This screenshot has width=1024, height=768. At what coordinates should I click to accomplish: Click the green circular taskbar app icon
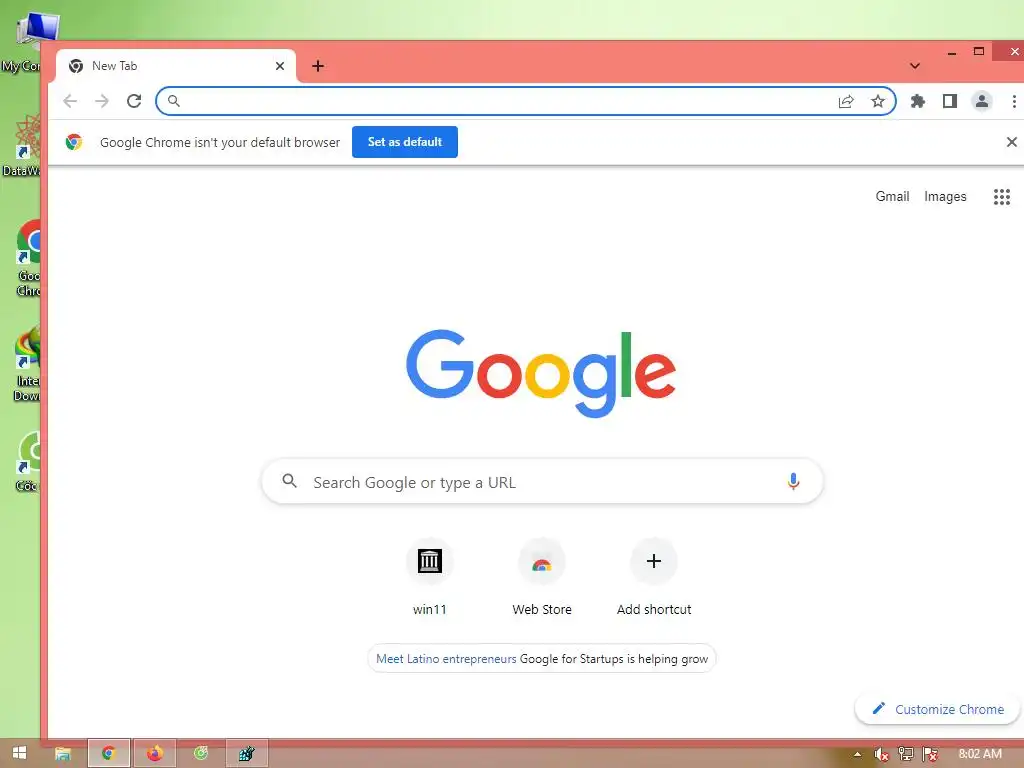click(200, 754)
